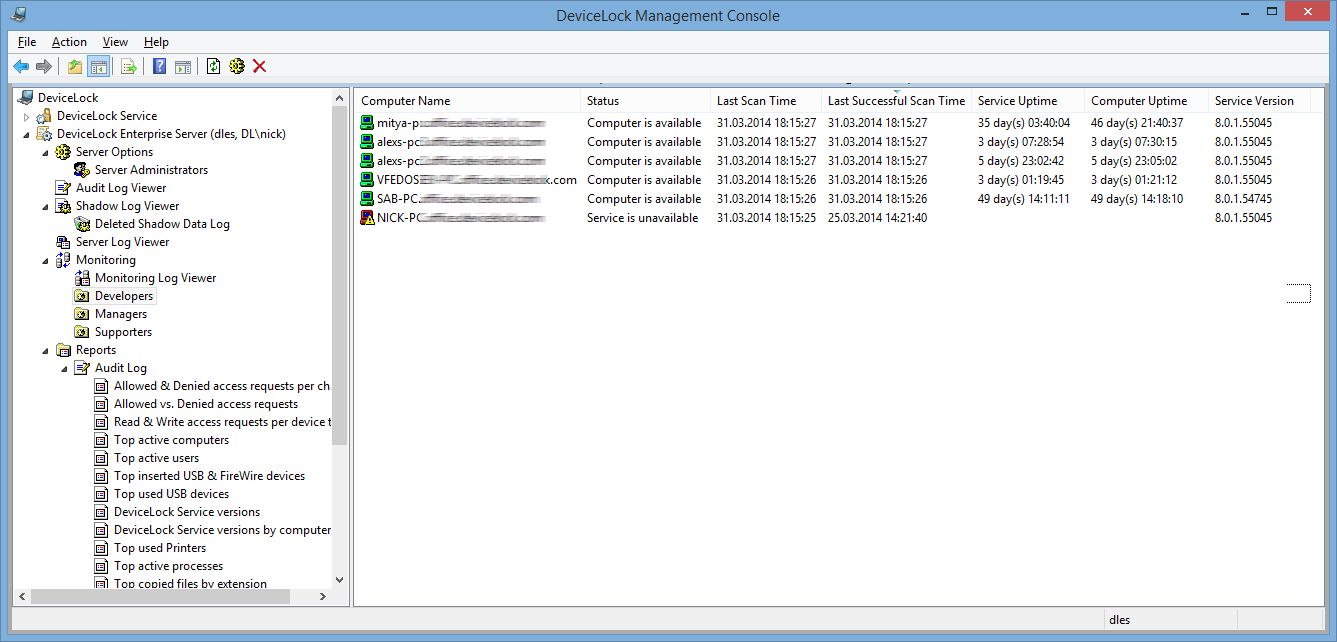The height and width of the screenshot is (642, 1337).
Task: Click the Managers folder icon
Action: click(x=82, y=314)
